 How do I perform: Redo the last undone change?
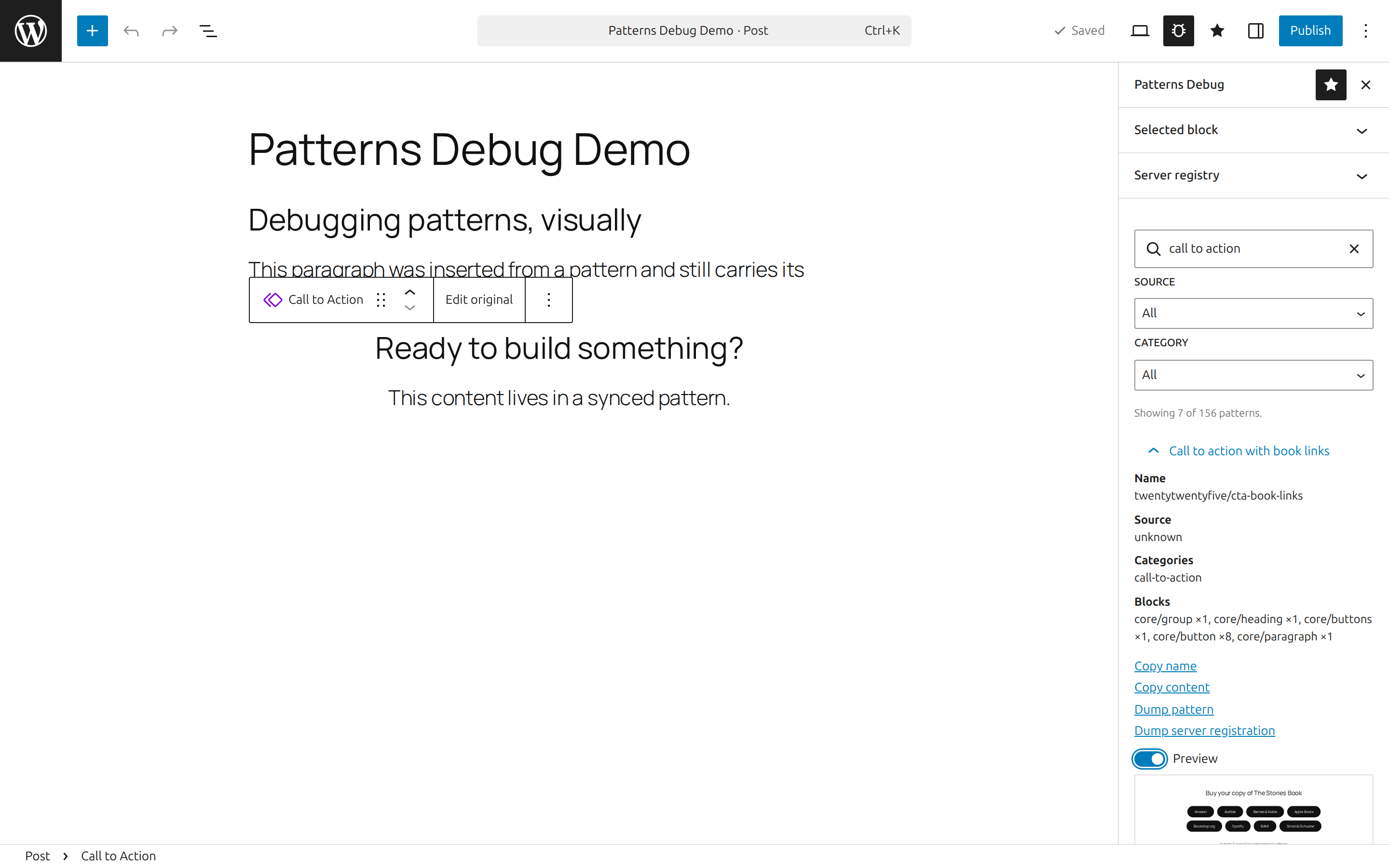point(169,30)
